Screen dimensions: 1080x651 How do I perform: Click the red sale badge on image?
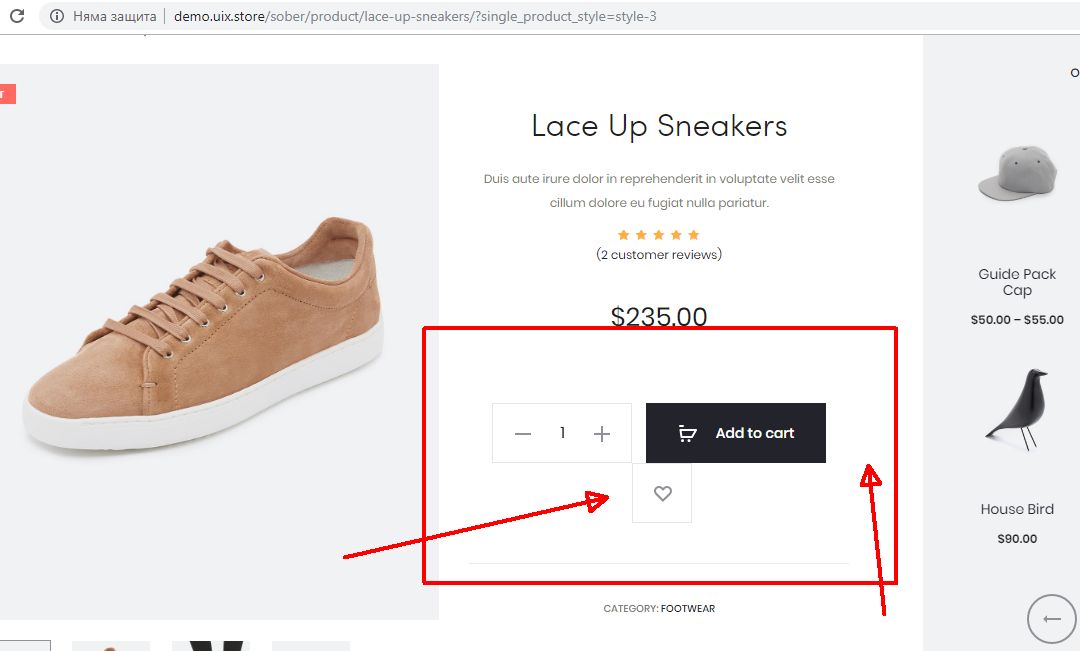click(x=7, y=94)
